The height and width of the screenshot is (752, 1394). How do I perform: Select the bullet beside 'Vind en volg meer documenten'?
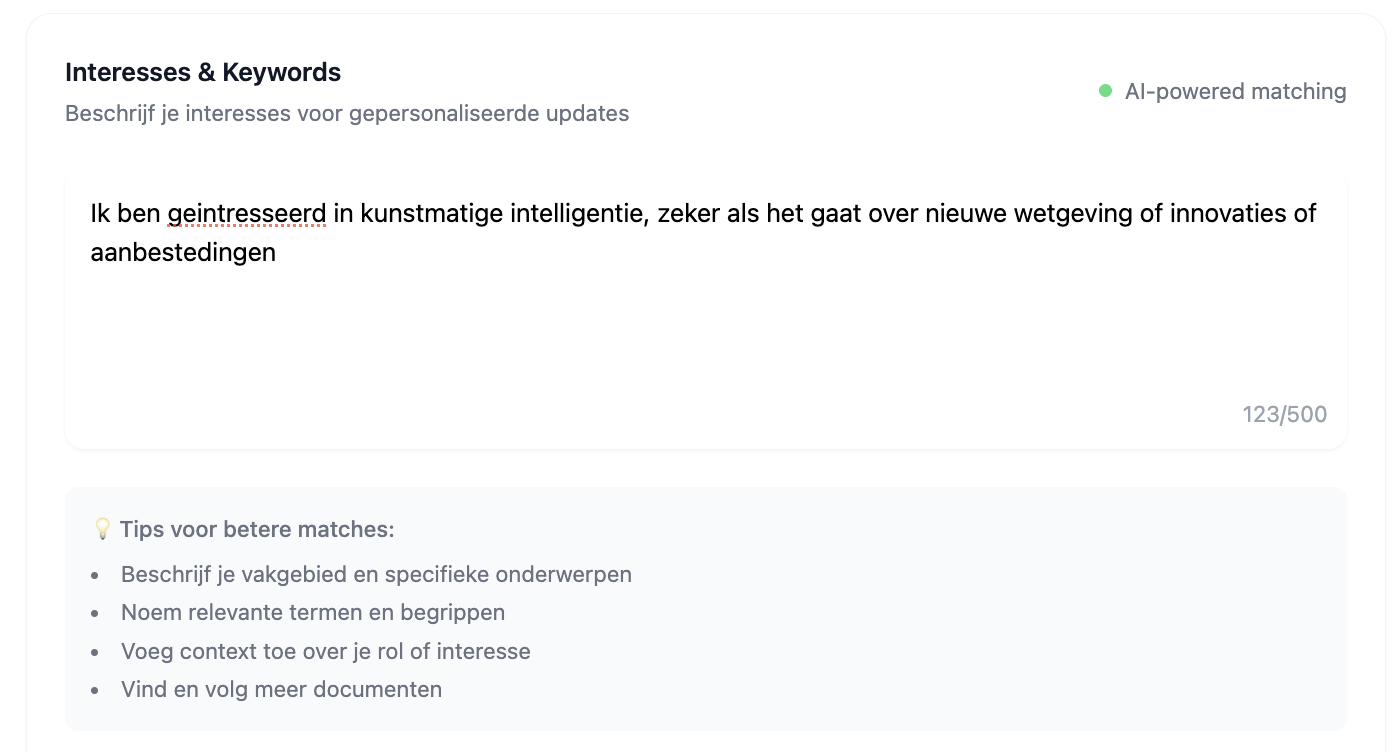(x=96, y=689)
